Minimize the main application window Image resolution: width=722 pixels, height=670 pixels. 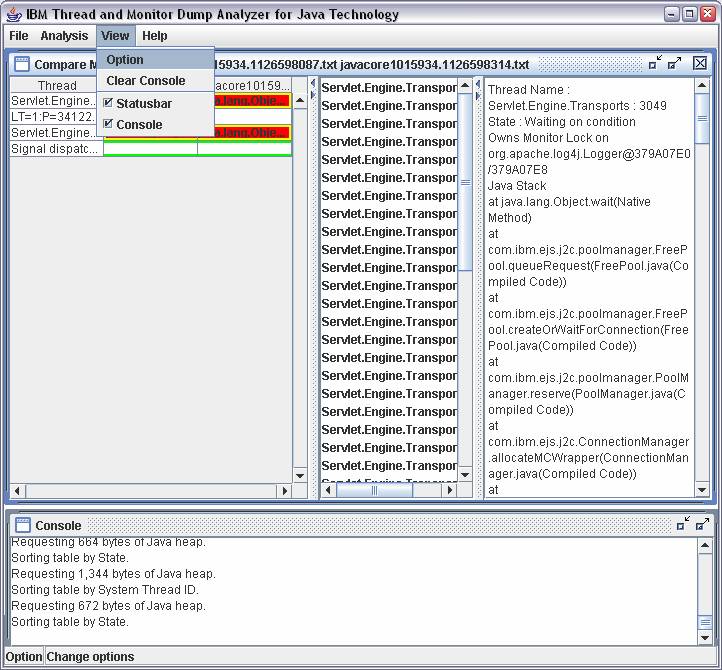671,14
